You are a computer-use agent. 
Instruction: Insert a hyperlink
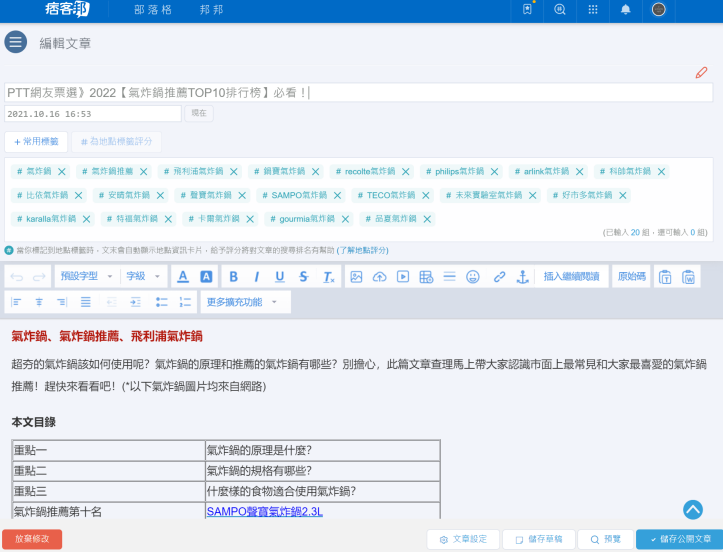(499, 277)
